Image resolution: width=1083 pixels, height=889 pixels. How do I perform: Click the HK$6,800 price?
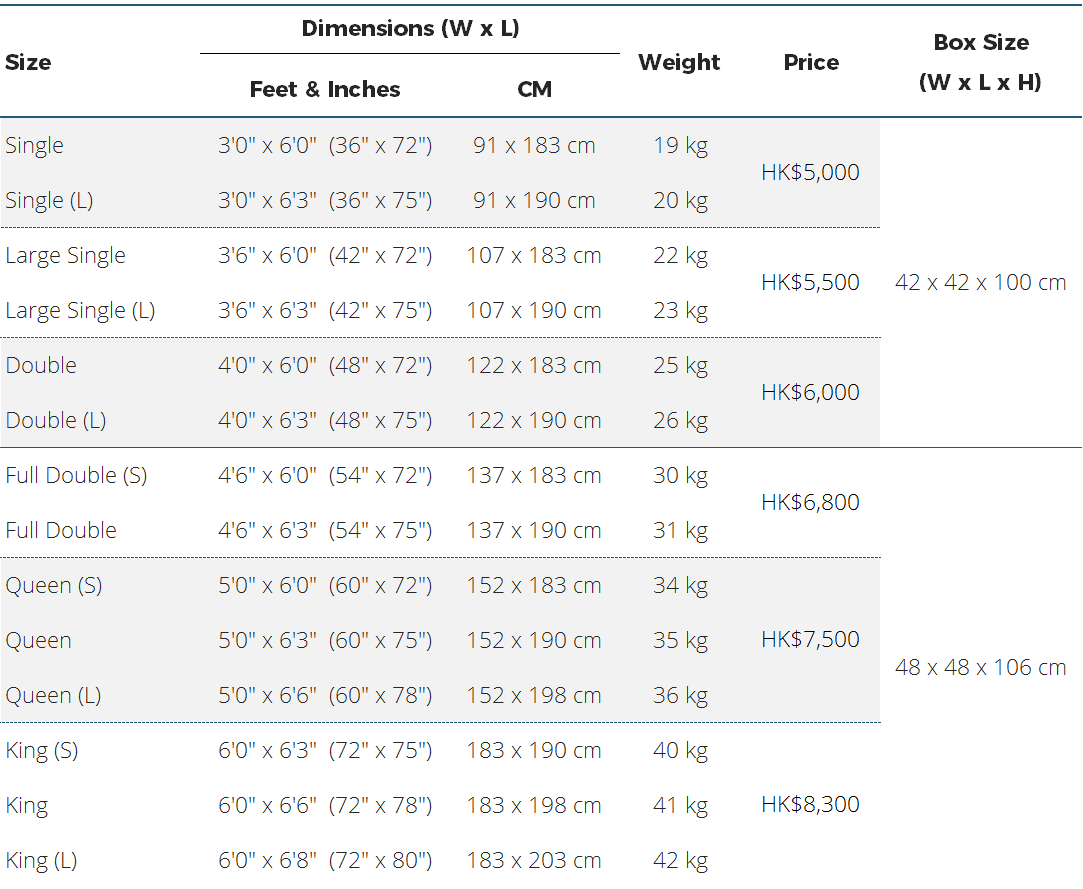point(810,502)
